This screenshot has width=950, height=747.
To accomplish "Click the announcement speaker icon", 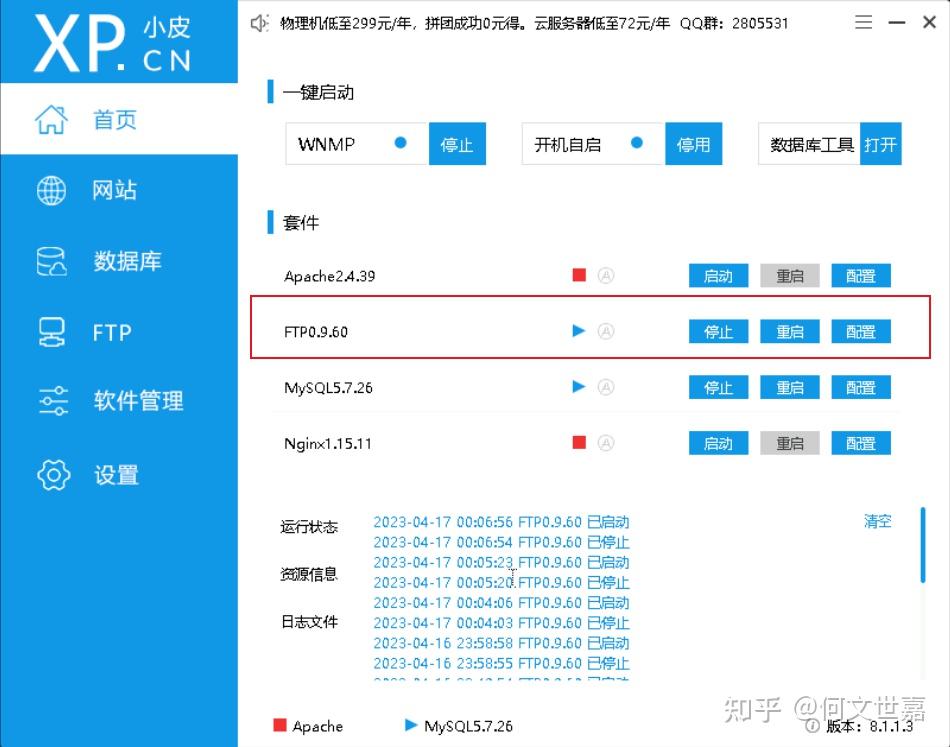I will pyautogui.click(x=258, y=22).
